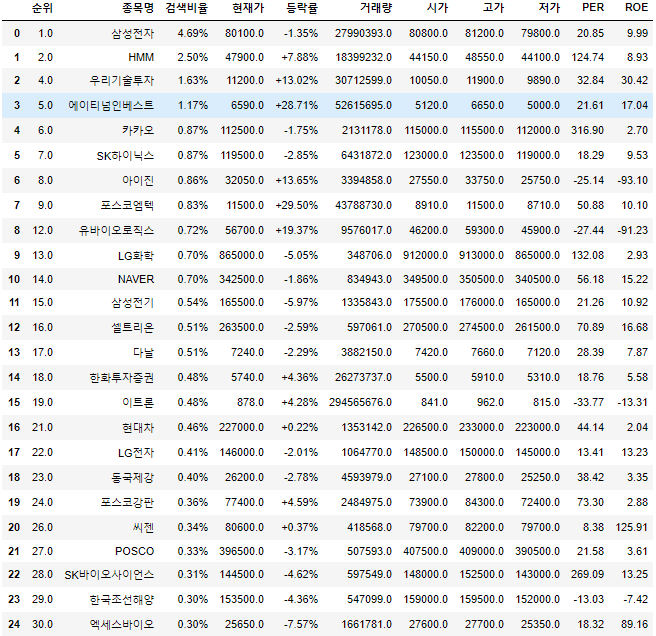Select the 유바이오로직스 stock name cell
This screenshot has width=656, height=636.
117,231
